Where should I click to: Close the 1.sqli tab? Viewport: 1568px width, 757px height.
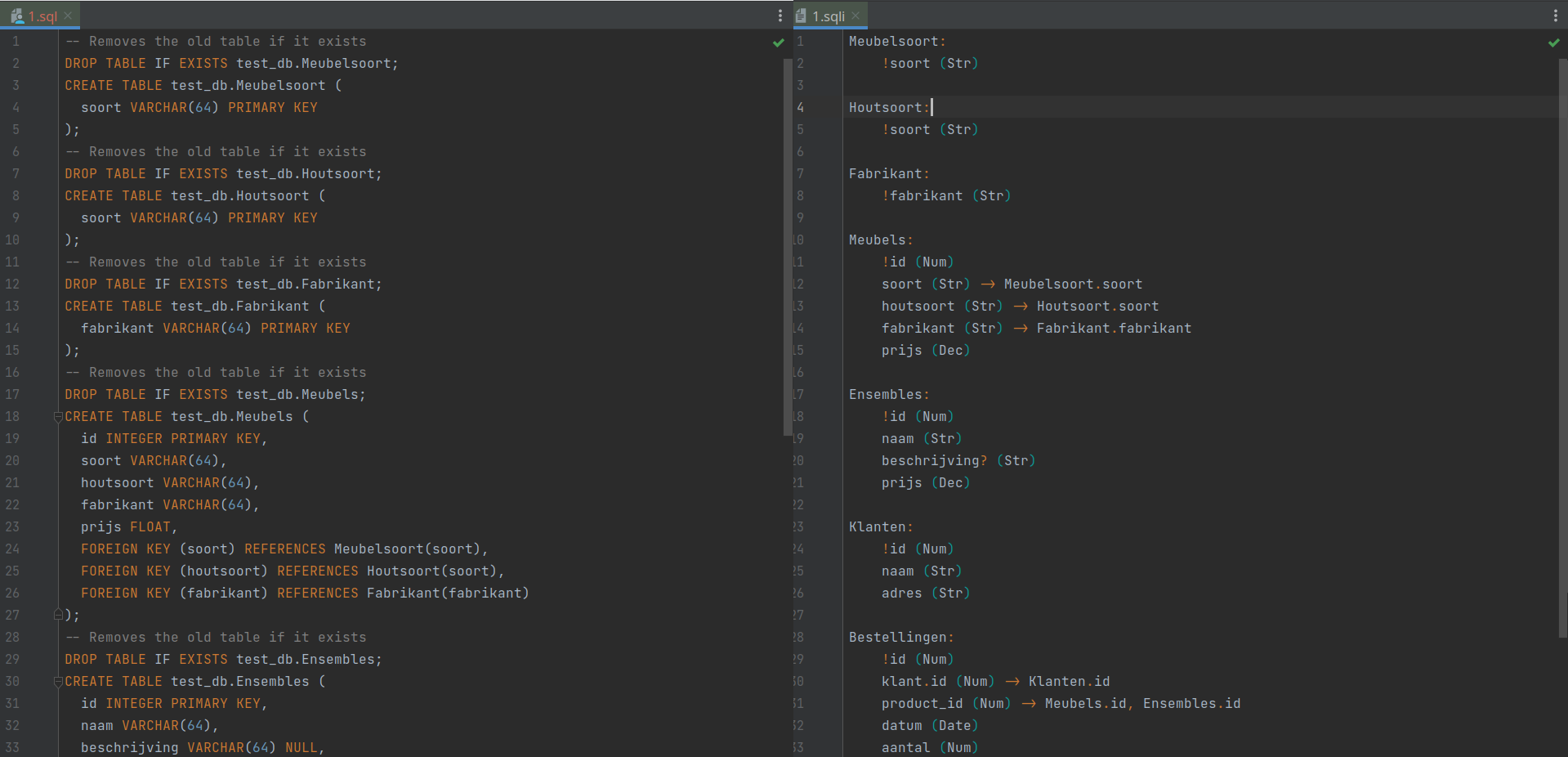[x=855, y=16]
